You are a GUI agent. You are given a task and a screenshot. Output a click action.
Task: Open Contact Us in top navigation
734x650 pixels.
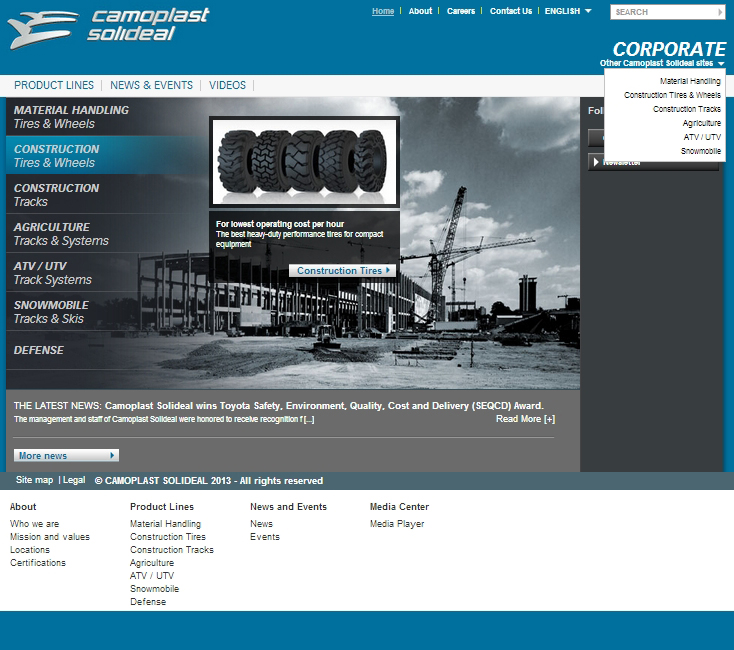pyautogui.click(x=511, y=11)
